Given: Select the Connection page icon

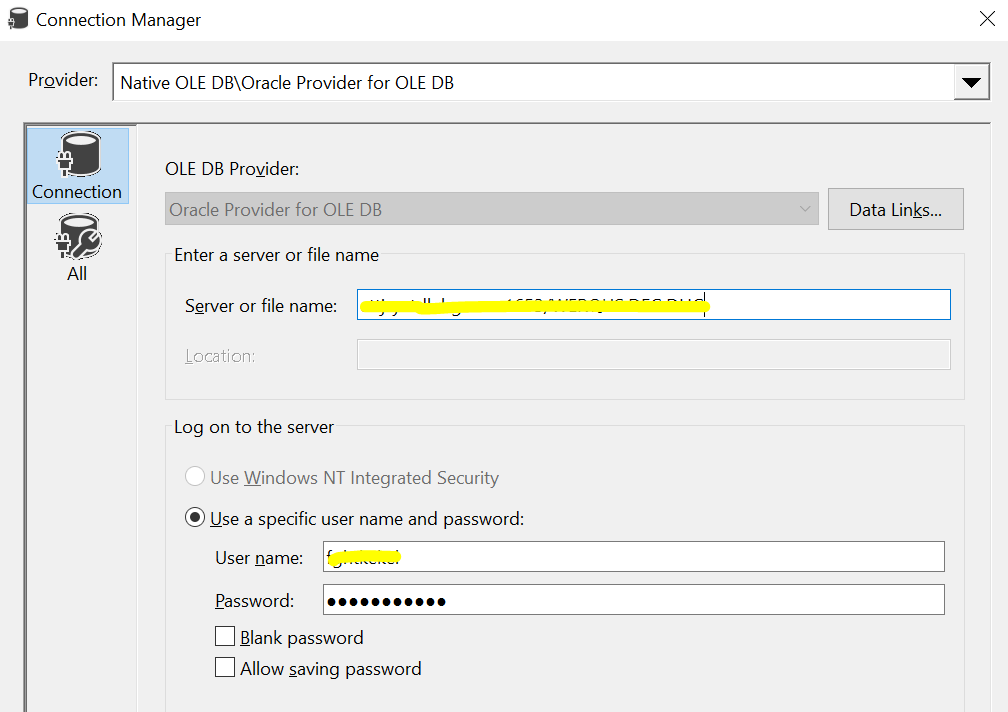Looking at the screenshot, I should pos(78,154).
